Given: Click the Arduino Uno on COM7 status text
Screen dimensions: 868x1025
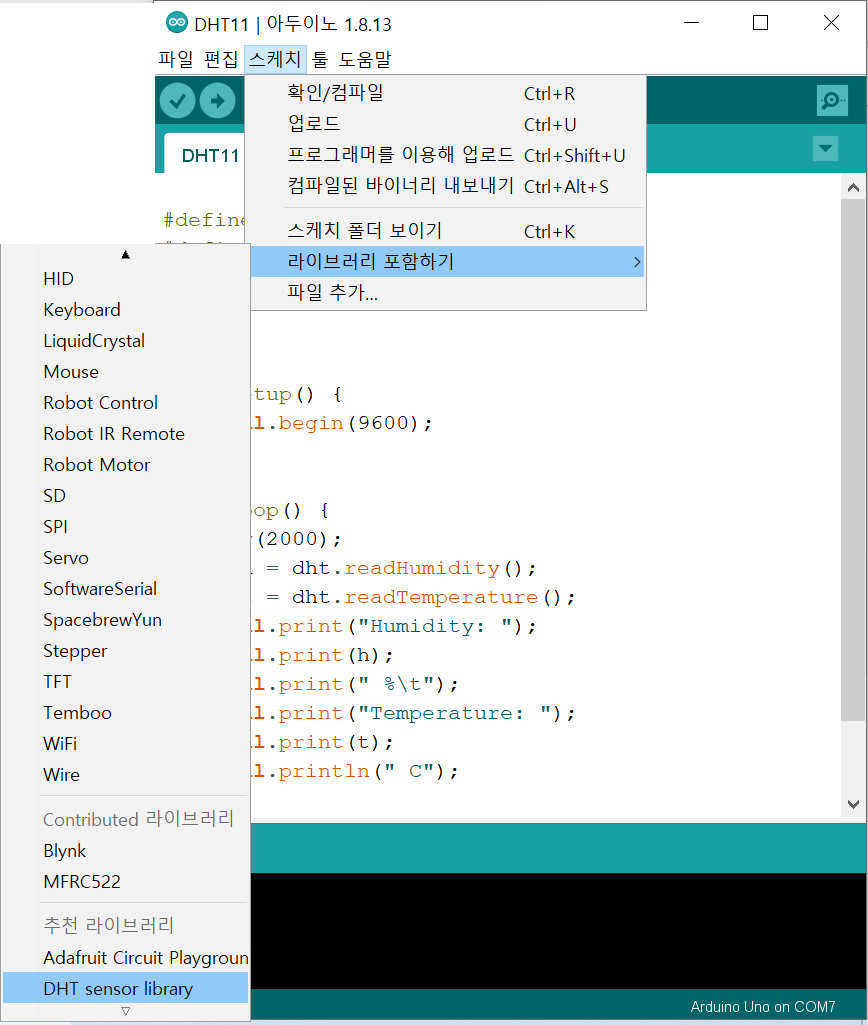Looking at the screenshot, I should coord(763,1007).
